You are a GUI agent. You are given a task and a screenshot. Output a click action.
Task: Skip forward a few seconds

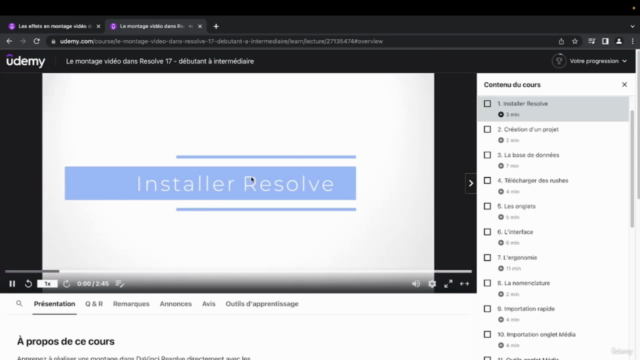[x=67, y=284]
